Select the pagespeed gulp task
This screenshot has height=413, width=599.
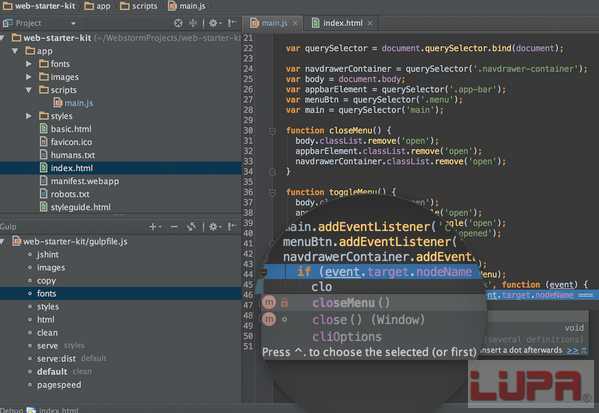[59, 385]
